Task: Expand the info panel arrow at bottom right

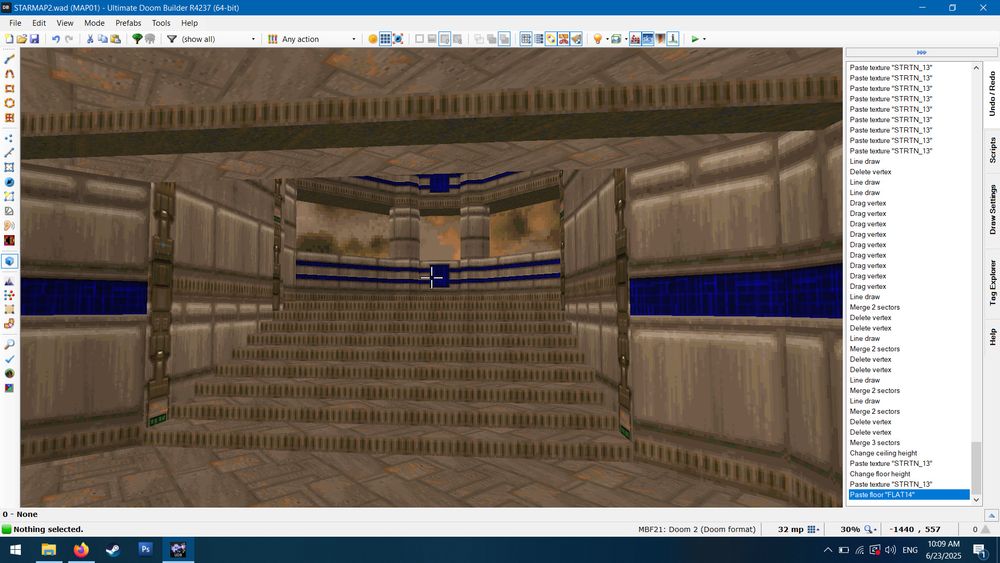Action: pyautogui.click(x=992, y=515)
